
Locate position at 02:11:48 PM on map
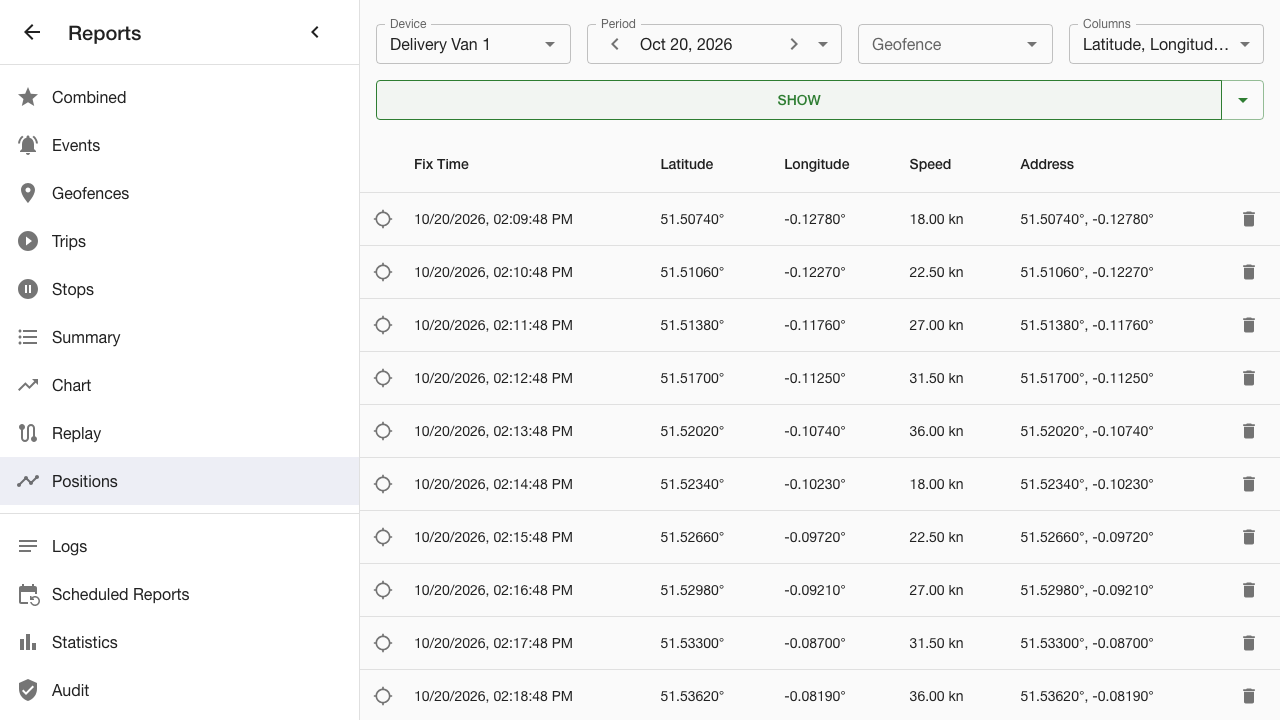tap(383, 325)
